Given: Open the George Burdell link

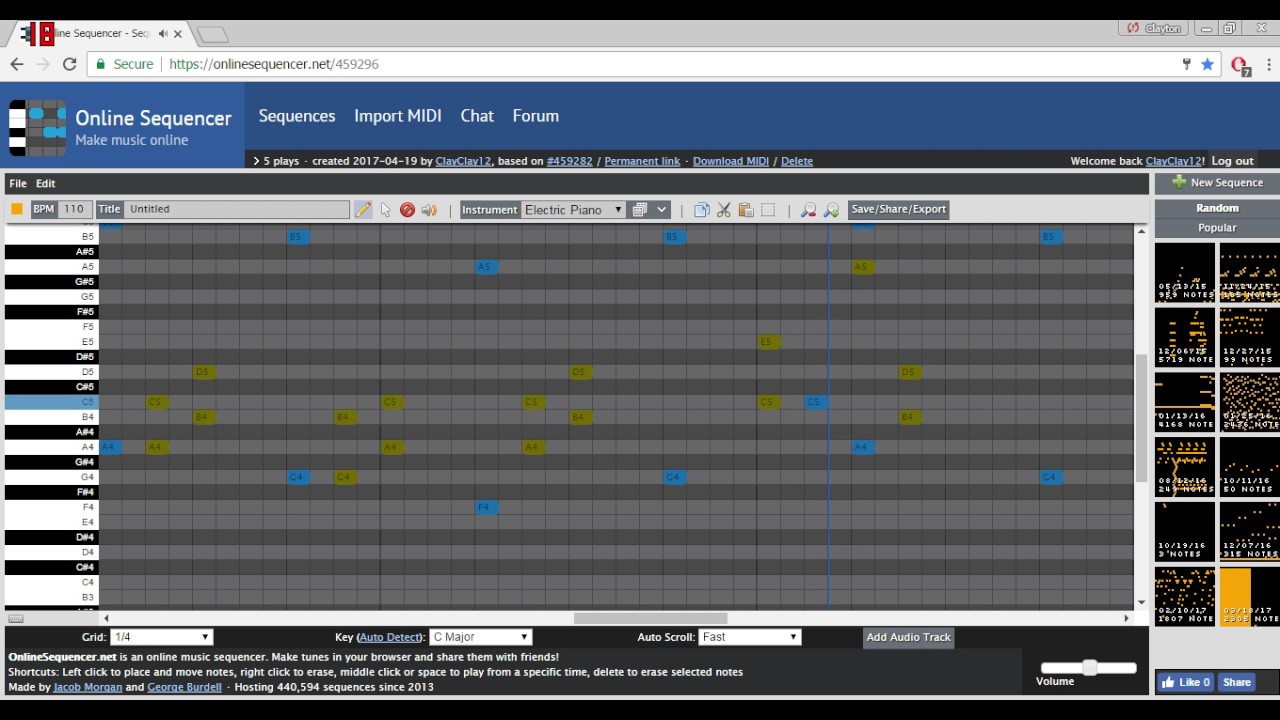Looking at the screenshot, I should tap(184, 687).
